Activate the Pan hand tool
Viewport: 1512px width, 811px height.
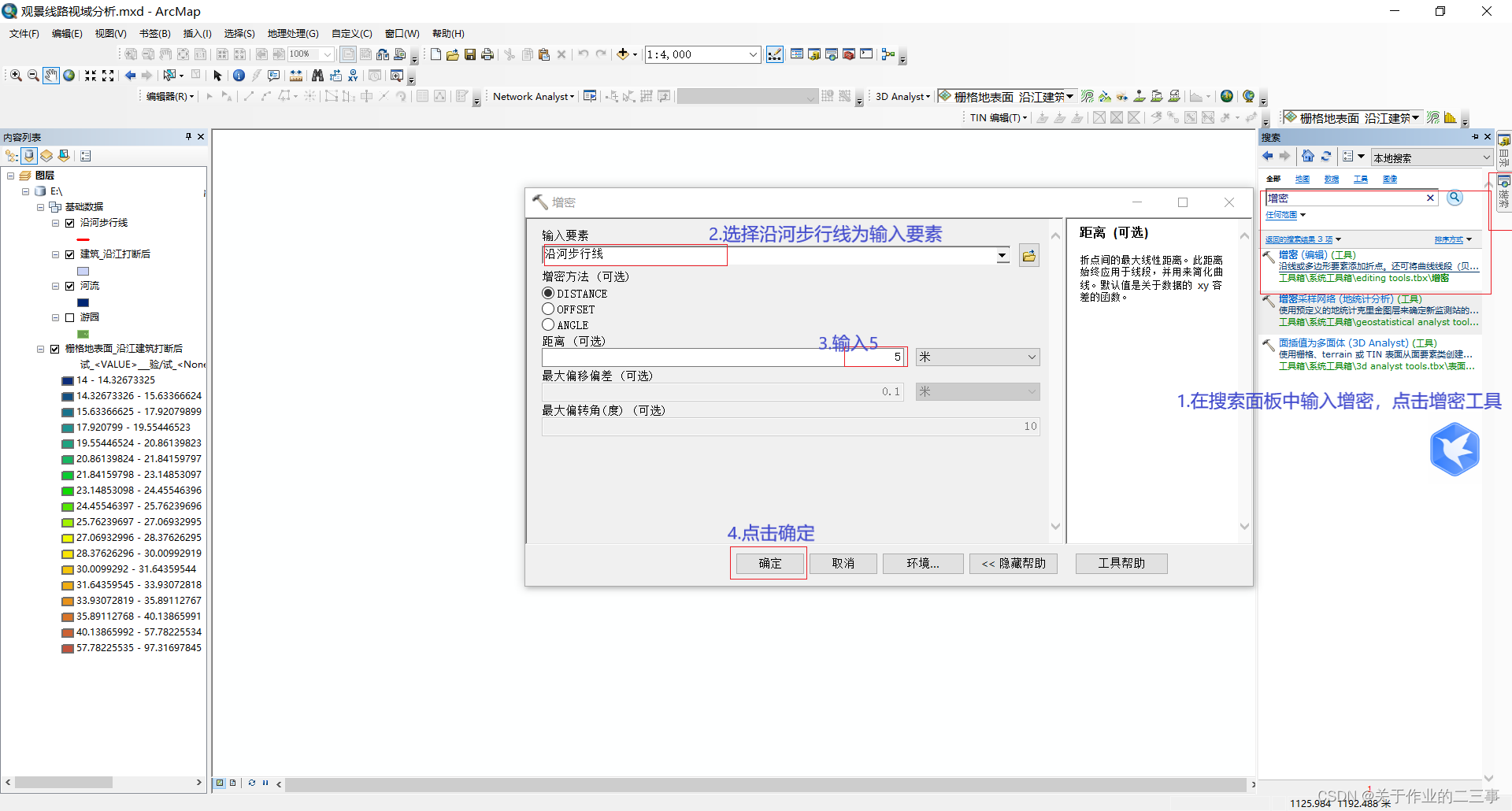[51, 76]
